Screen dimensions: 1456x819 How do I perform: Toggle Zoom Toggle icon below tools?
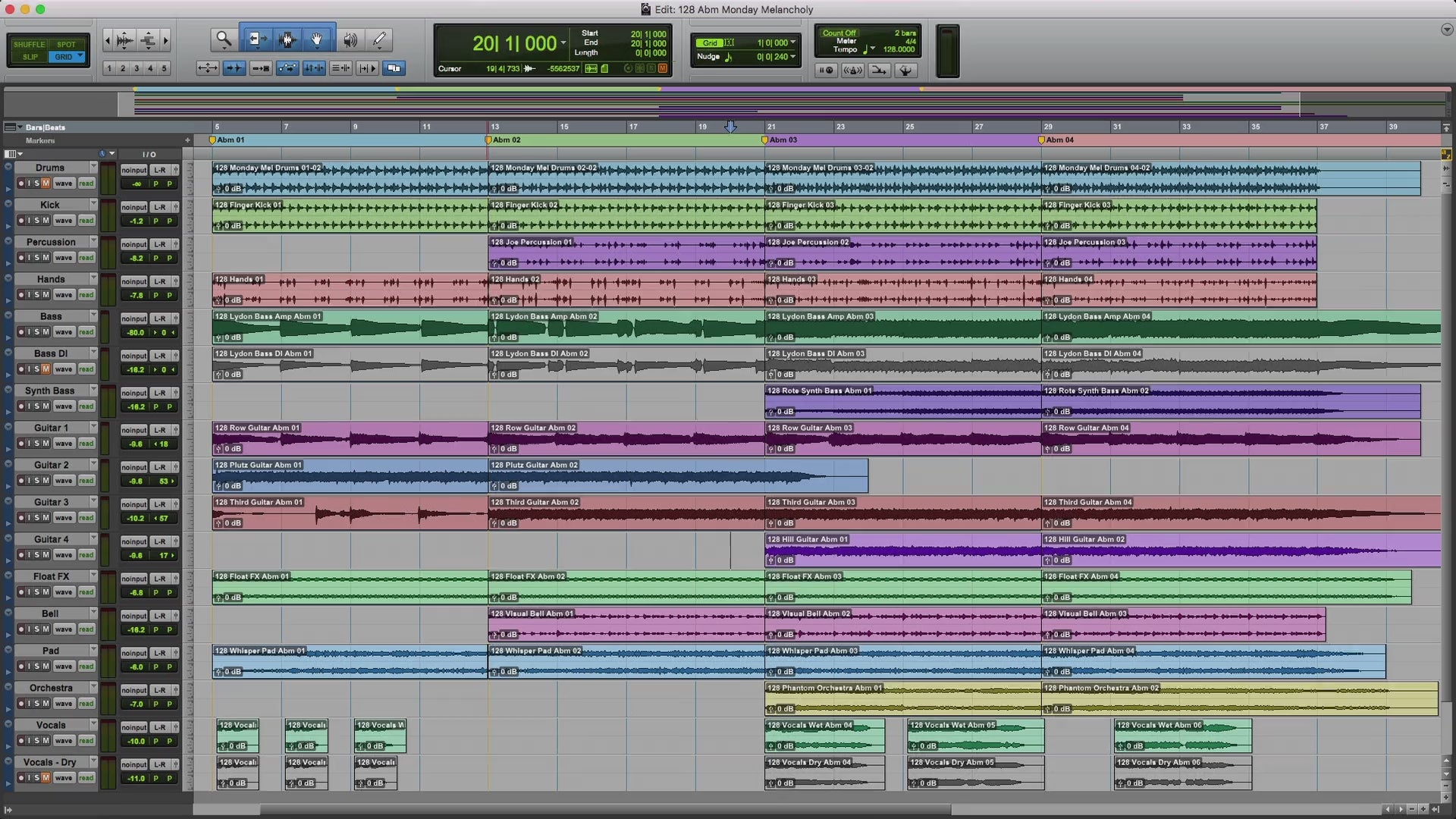pos(207,68)
